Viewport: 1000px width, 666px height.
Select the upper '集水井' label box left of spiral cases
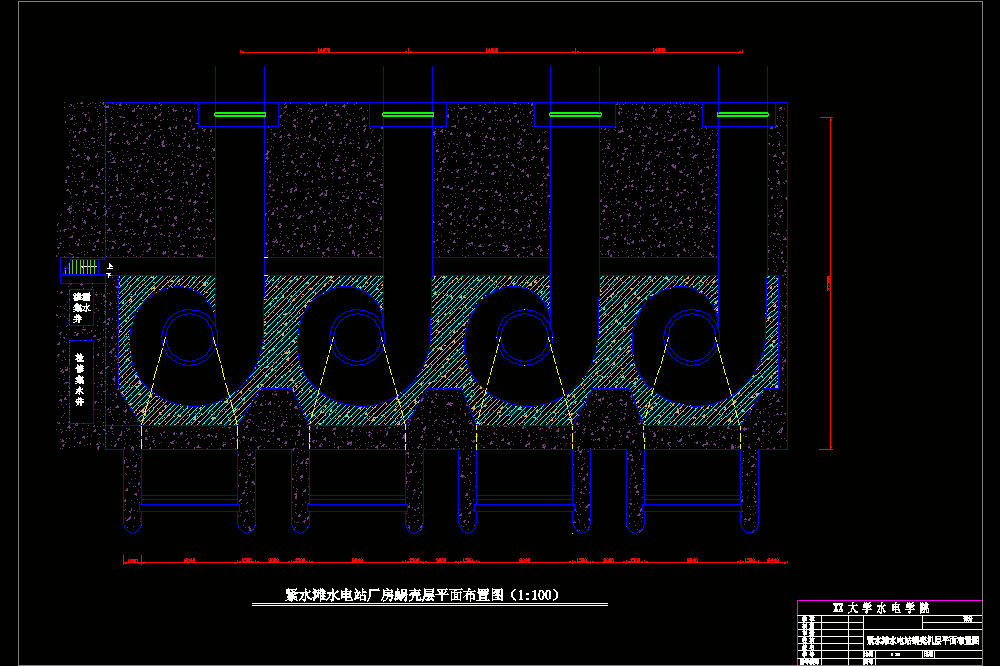tap(82, 307)
